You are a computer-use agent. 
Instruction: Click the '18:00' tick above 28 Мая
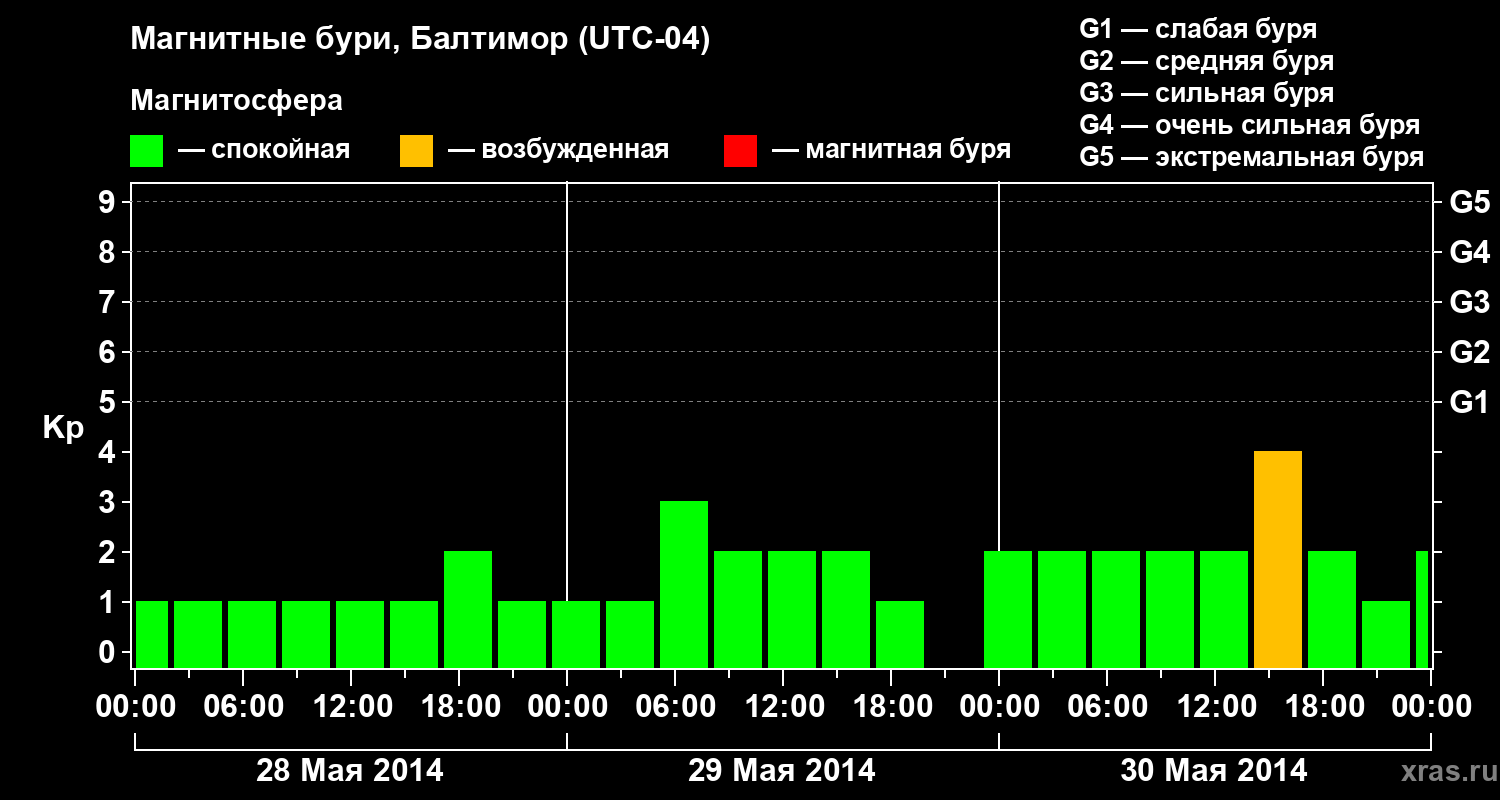click(x=459, y=707)
